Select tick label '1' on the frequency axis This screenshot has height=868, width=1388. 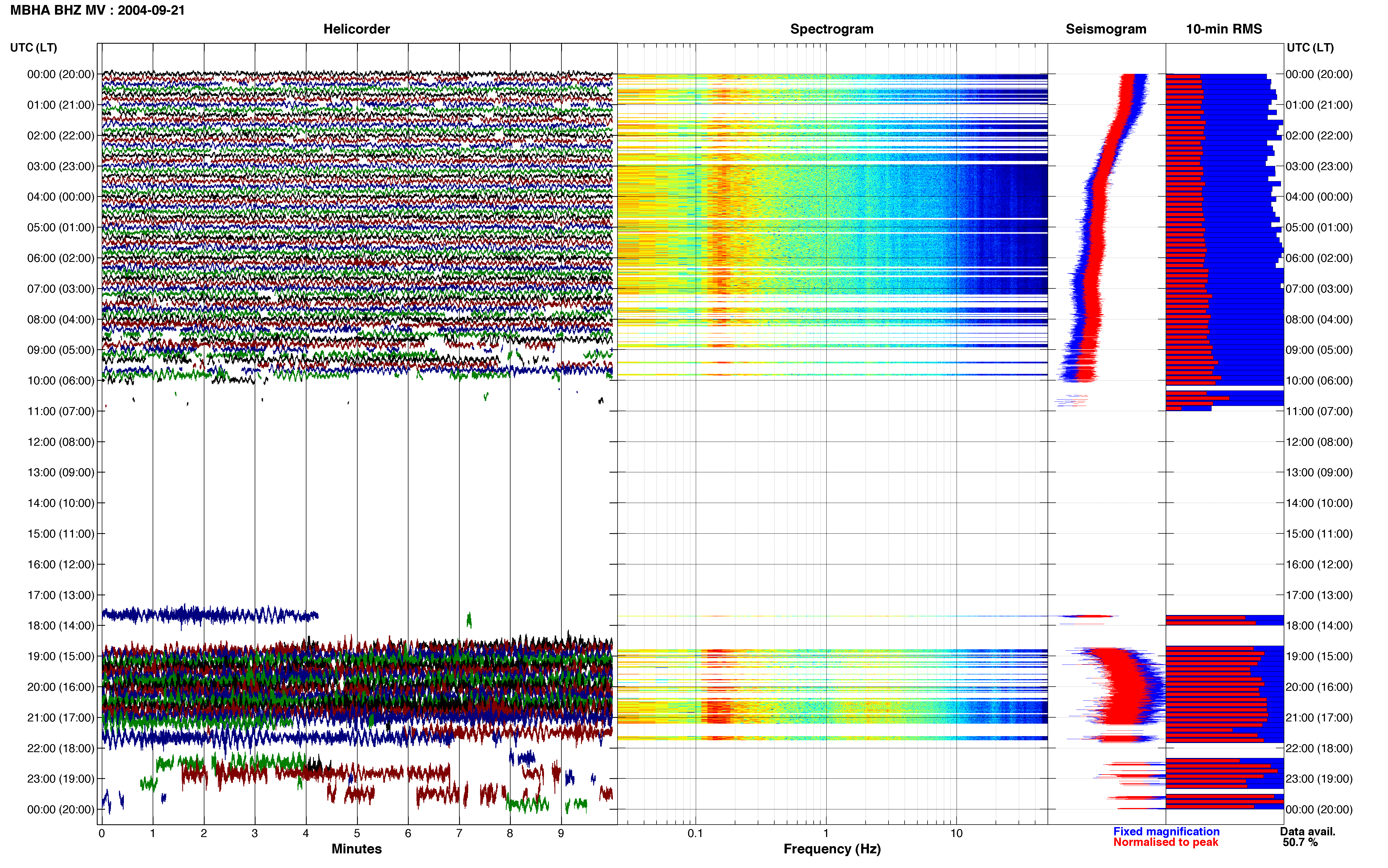click(826, 833)
